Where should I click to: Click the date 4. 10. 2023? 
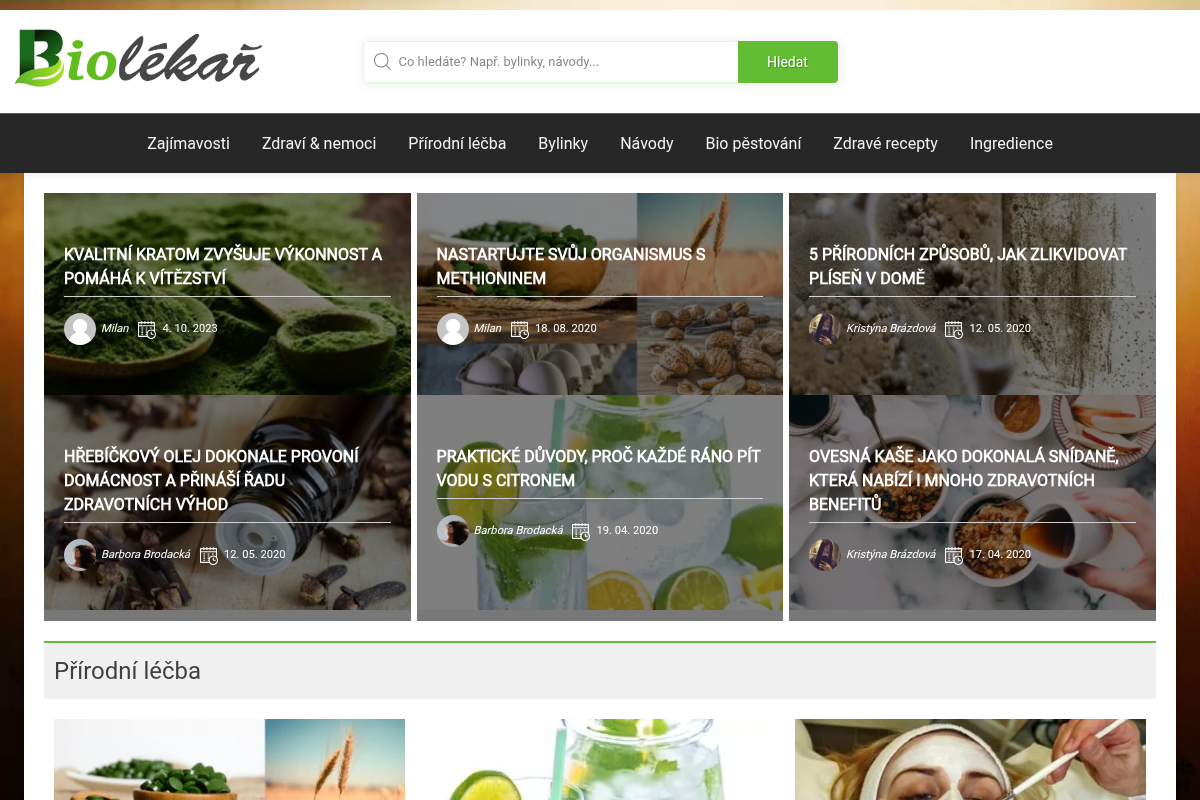(190, 328)
